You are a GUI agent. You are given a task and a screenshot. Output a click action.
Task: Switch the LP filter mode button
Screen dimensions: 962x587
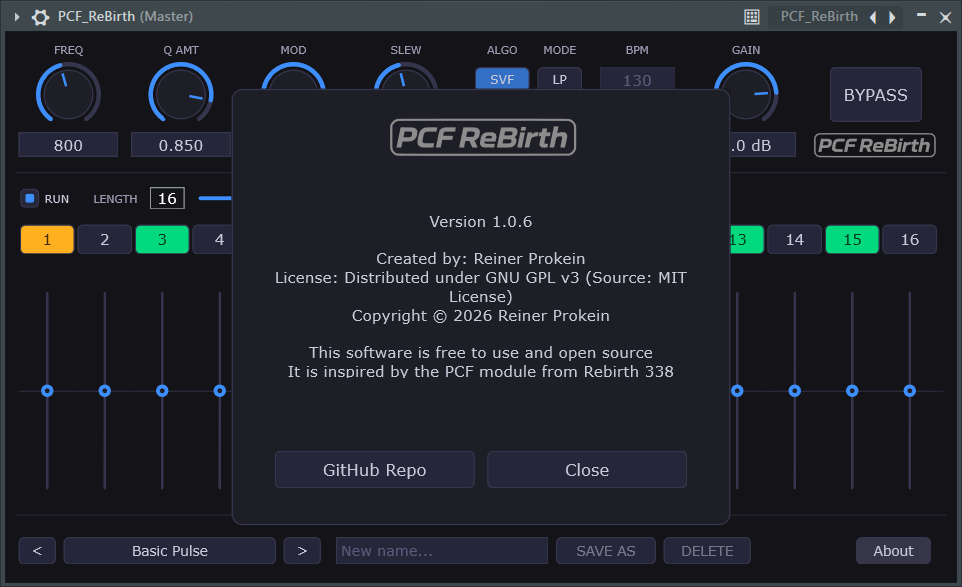(x=560, y=79)
